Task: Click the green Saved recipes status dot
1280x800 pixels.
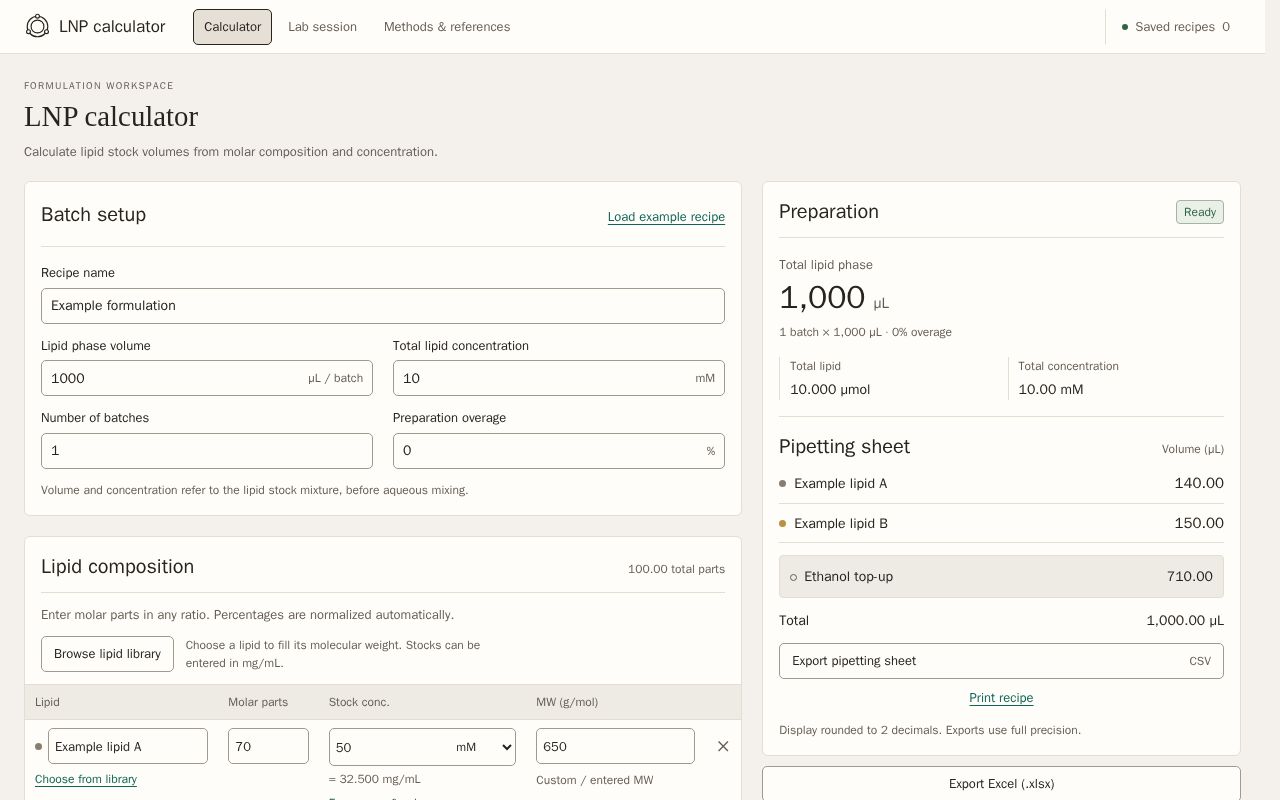Action: point(1125,27)
